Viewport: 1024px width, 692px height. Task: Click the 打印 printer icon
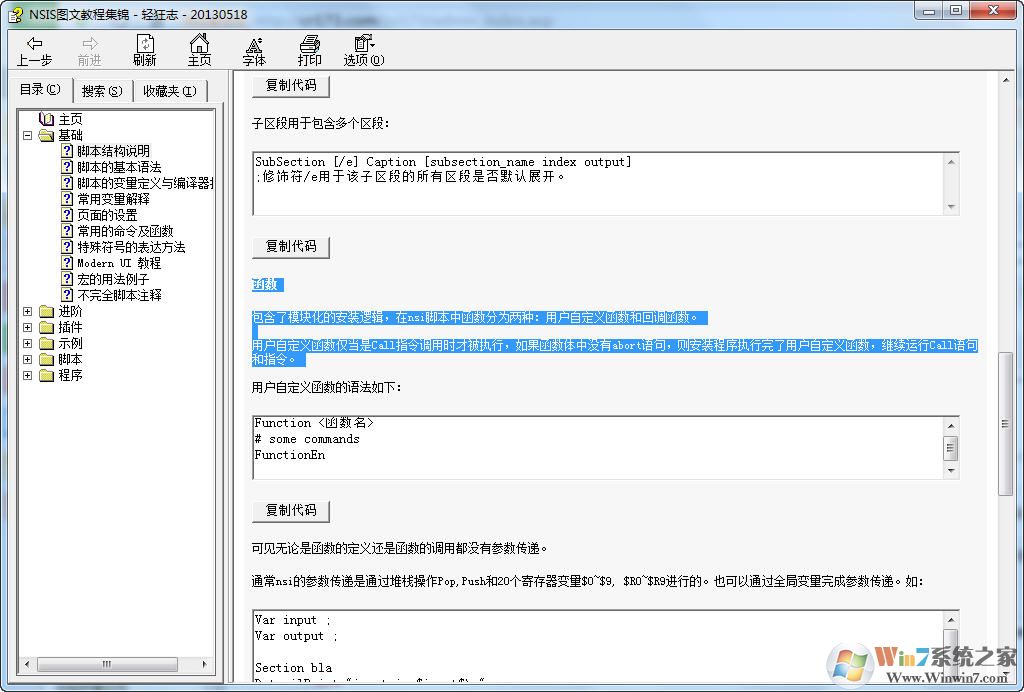pyautogui.click(x=310, y=44)
